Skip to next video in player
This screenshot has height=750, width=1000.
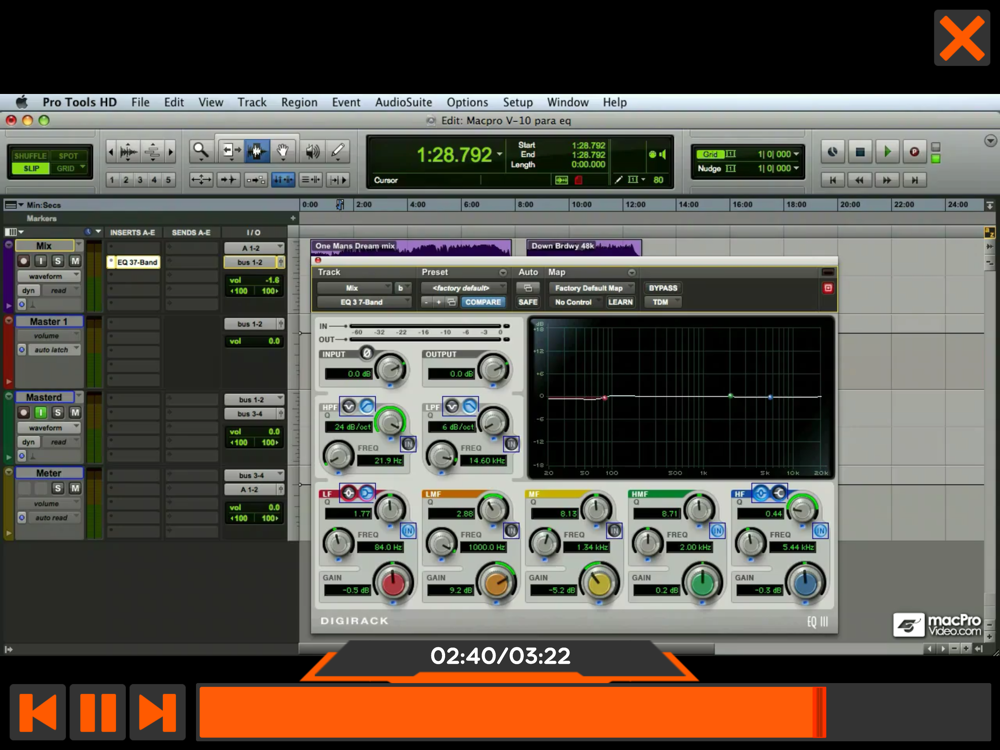(158, 711)
